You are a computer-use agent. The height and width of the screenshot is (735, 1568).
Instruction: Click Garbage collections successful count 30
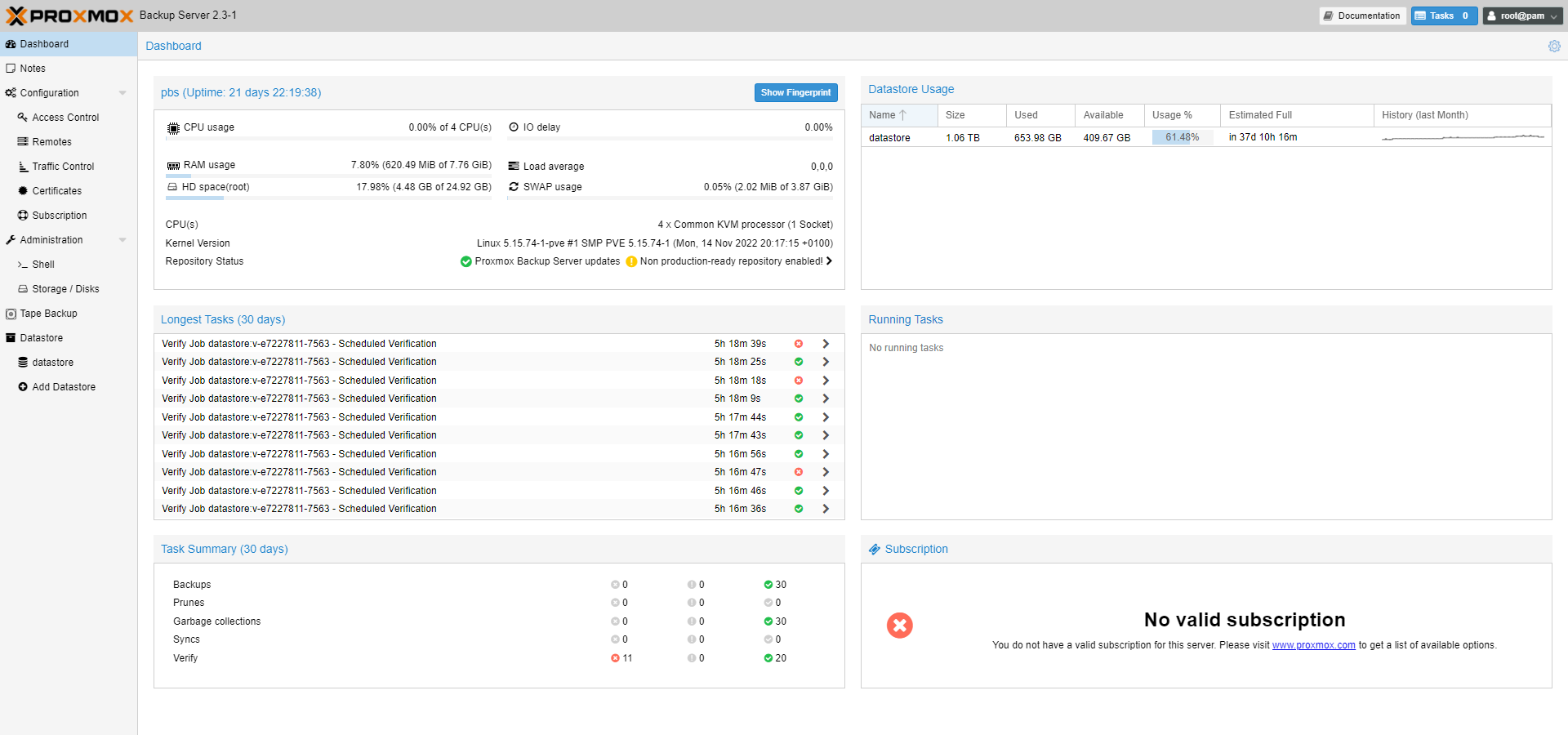pyautogui.click(x=775, y=621)
